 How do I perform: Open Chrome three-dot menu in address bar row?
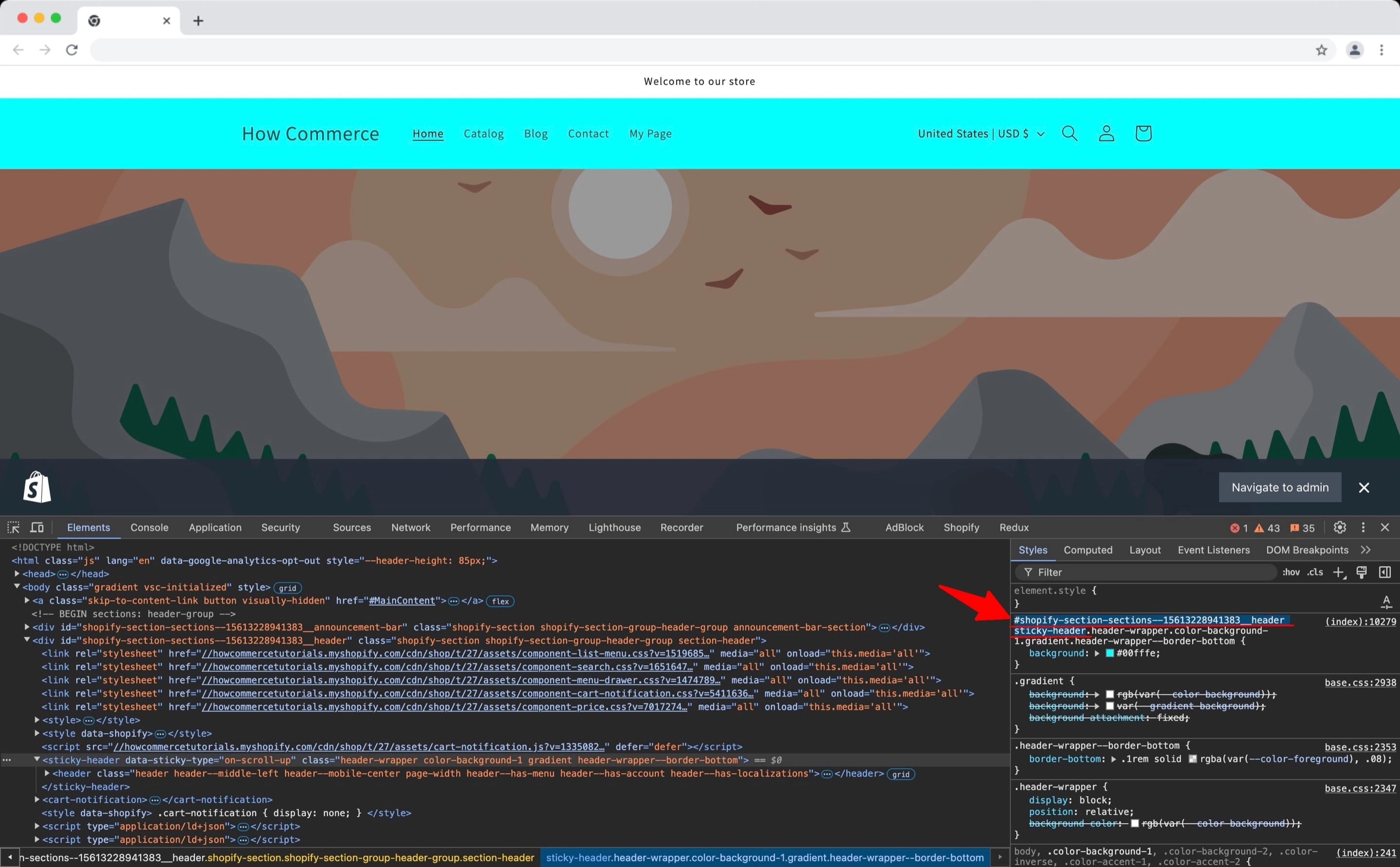pos(1382,50)
